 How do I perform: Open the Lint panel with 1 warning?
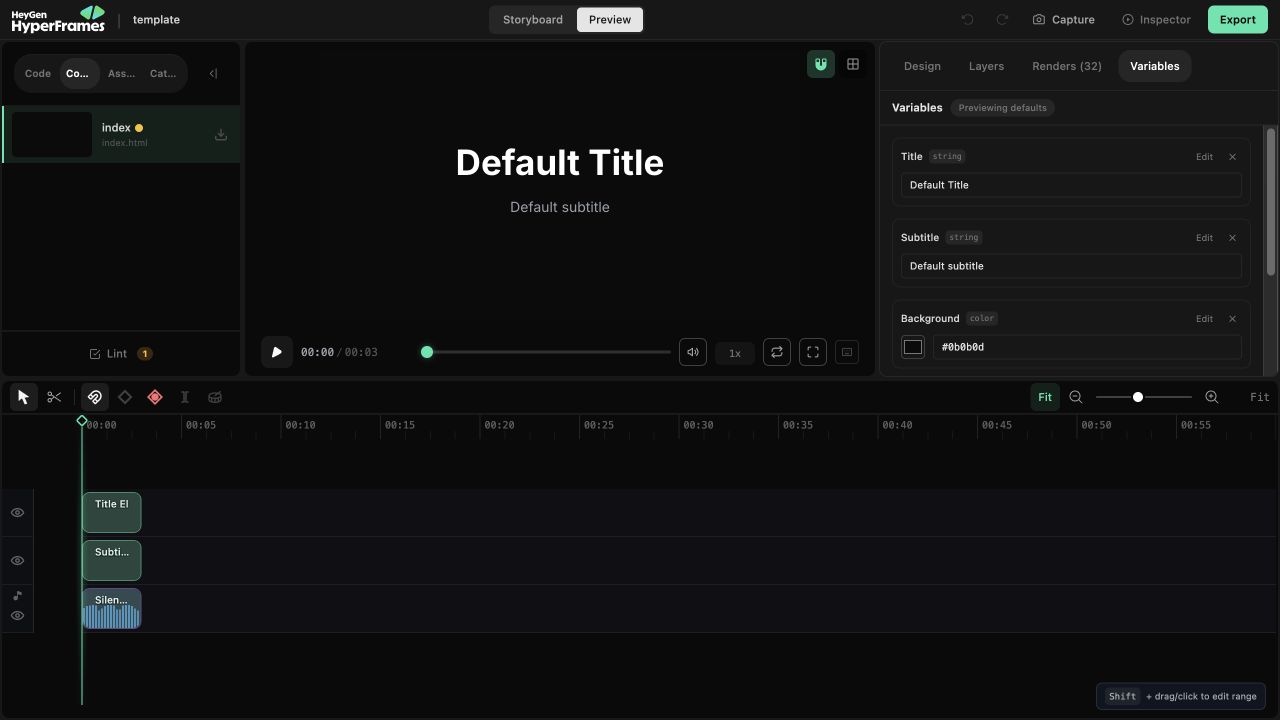pos(121,353)
